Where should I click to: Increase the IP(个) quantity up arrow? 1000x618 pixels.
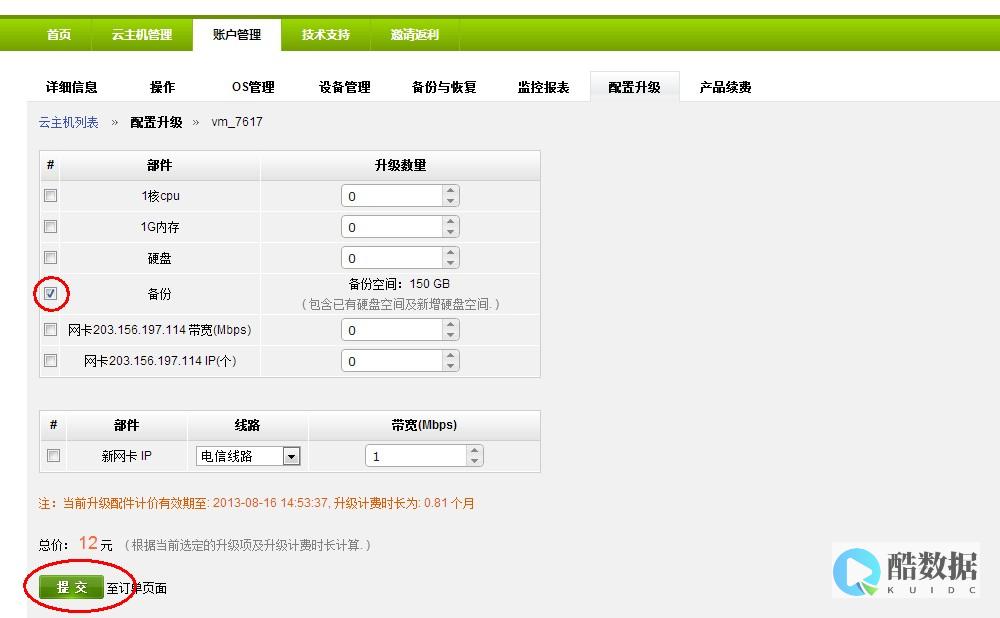[451, 356]
